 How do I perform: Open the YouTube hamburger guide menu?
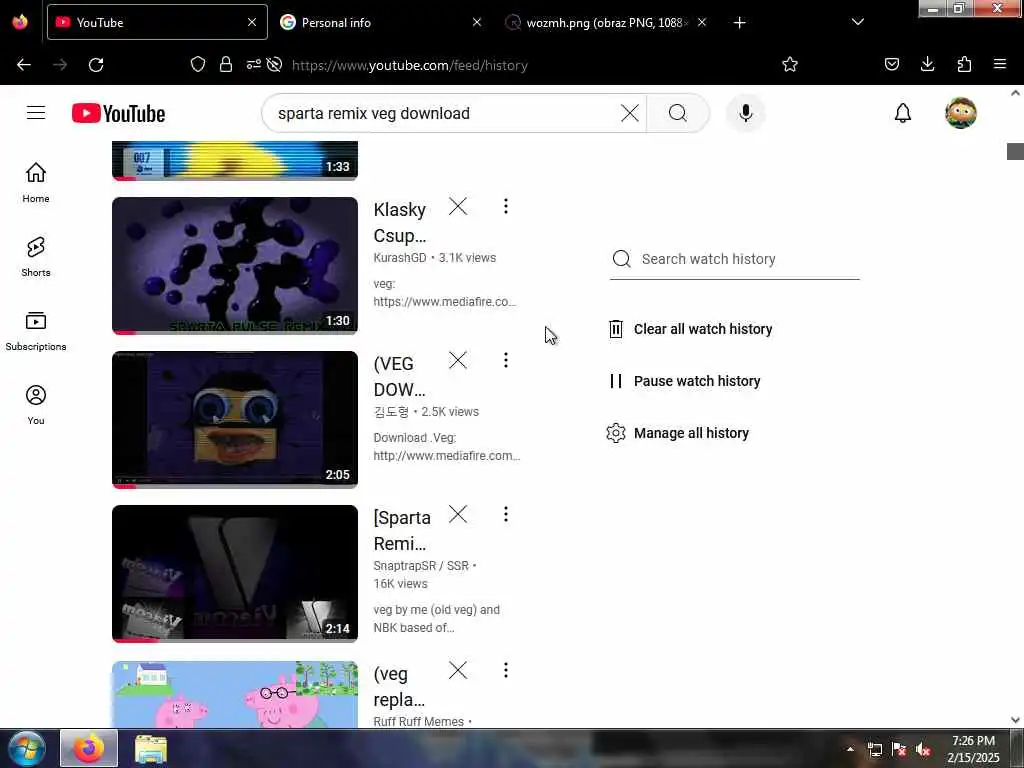pyautogui.click(x=36, y=113)
